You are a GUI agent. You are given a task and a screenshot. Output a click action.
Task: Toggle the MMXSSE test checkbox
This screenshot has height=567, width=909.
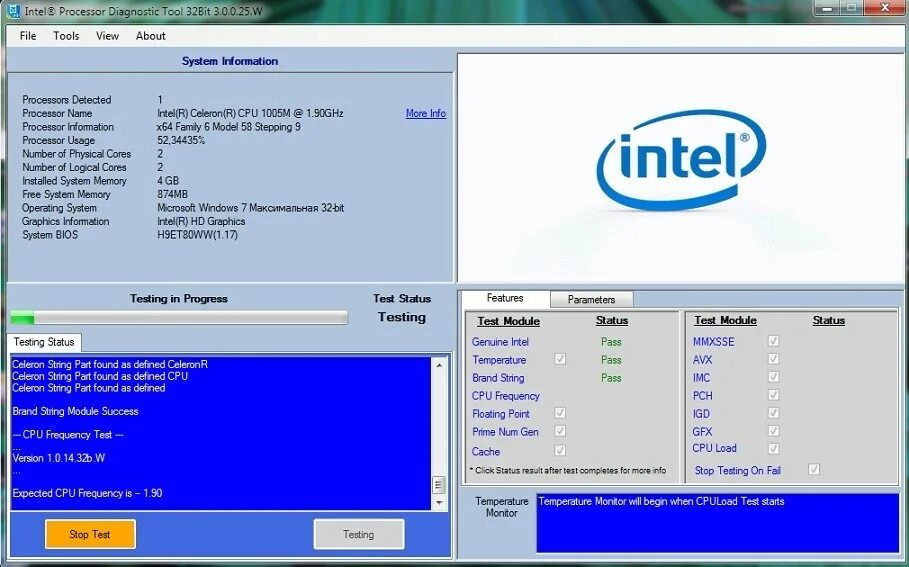click(x=773, y=341)
